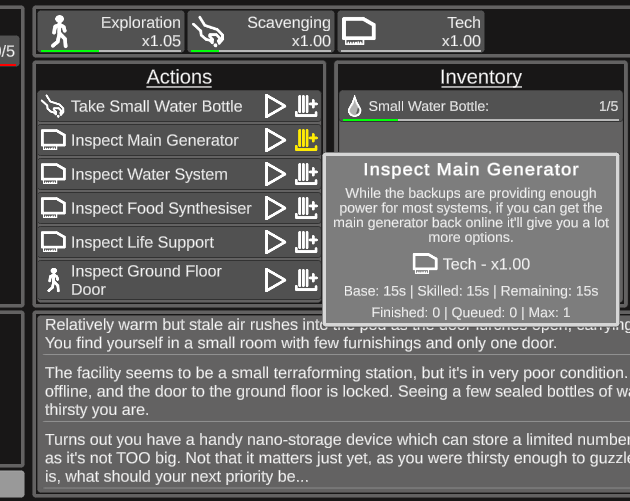The height and width of the screenshot is (501, 630).
Task: Select the Exploration skill panel
Action: coord(111,32)
